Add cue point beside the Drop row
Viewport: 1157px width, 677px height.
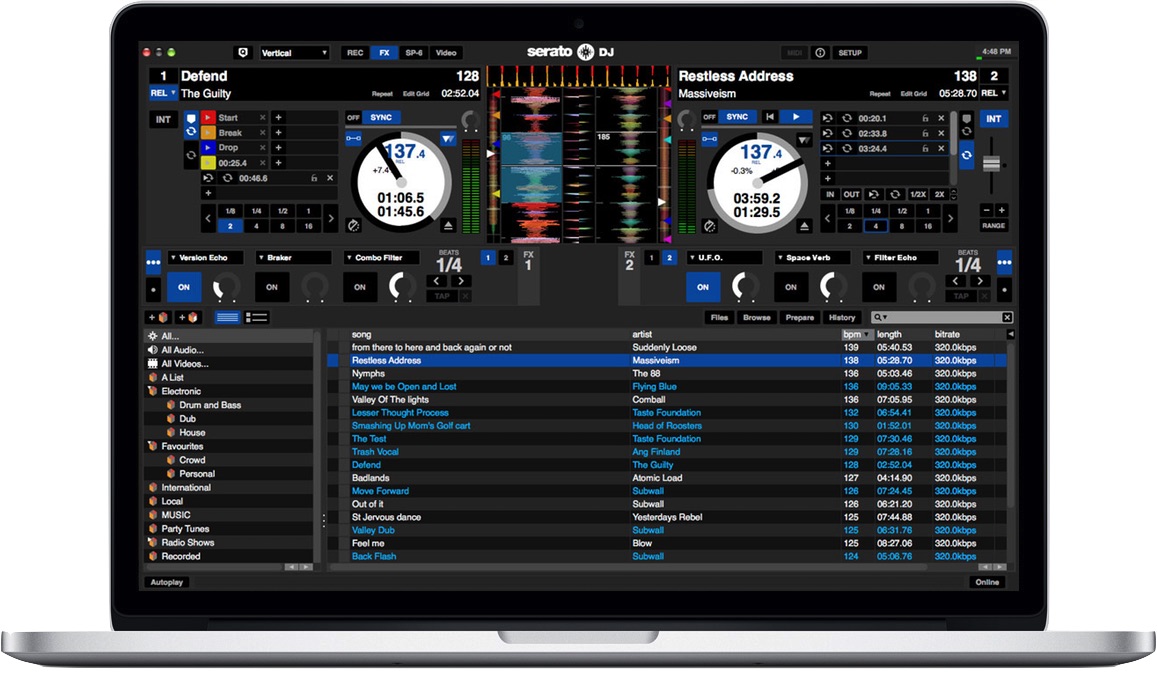click(x=278, y=148)
